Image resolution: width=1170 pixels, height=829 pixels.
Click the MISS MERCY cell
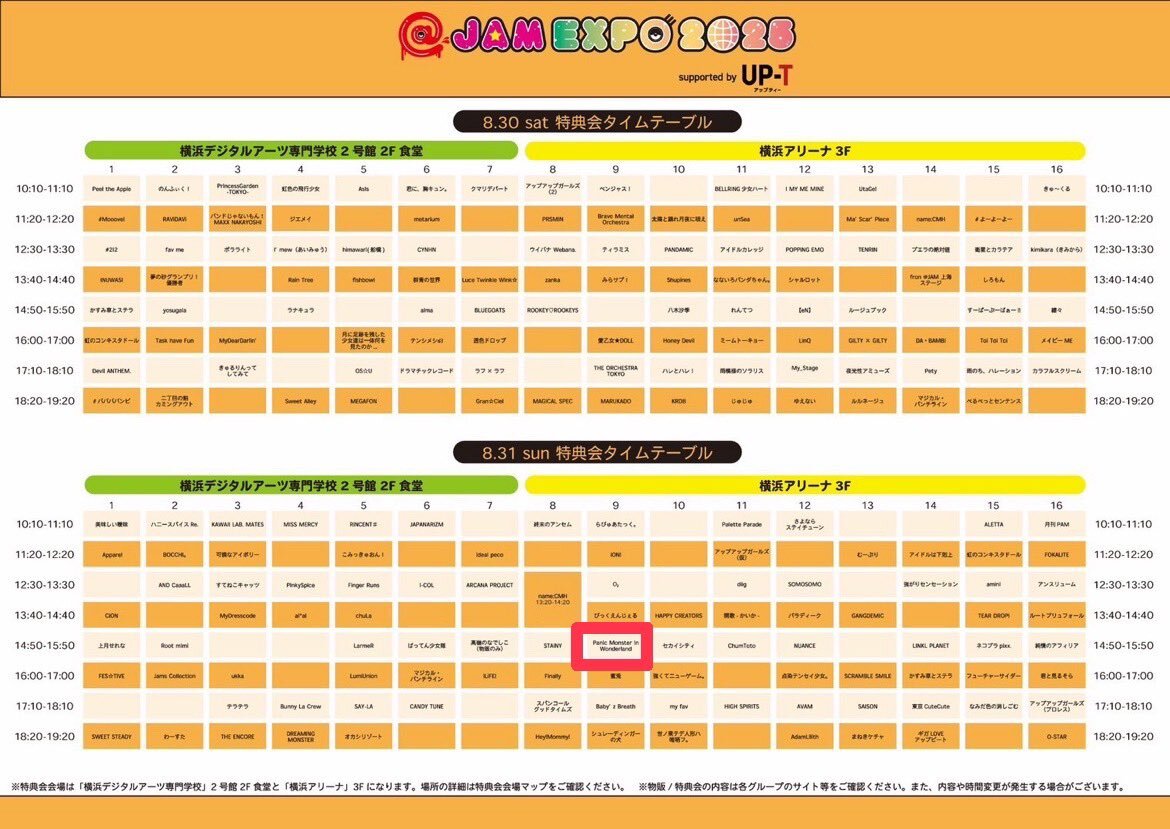pos(301,525)
